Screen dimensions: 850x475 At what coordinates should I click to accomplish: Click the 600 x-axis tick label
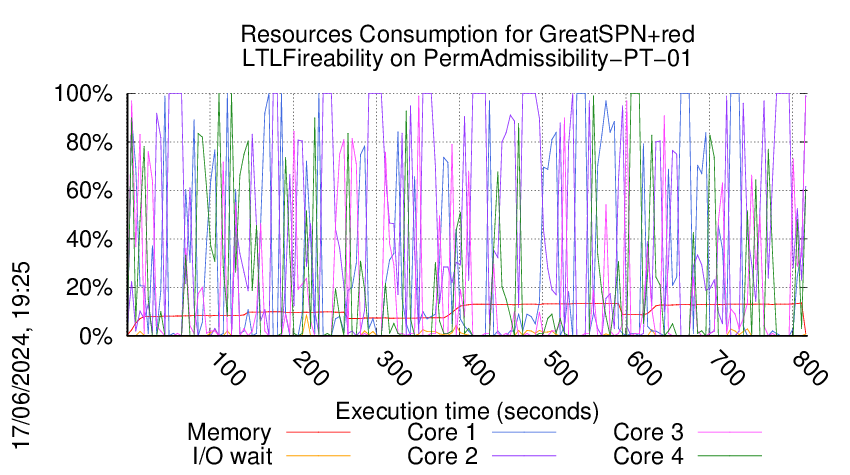click(x=643, y=369)
